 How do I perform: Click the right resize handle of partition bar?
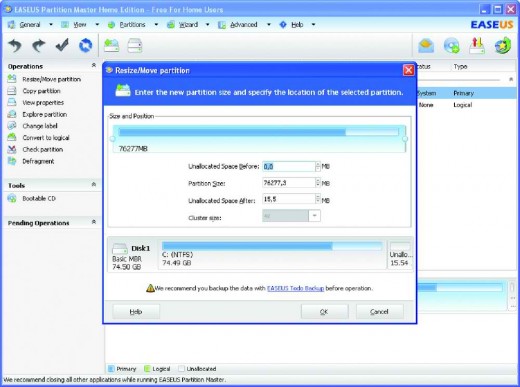pyautogui.click(x=405, y=139)
